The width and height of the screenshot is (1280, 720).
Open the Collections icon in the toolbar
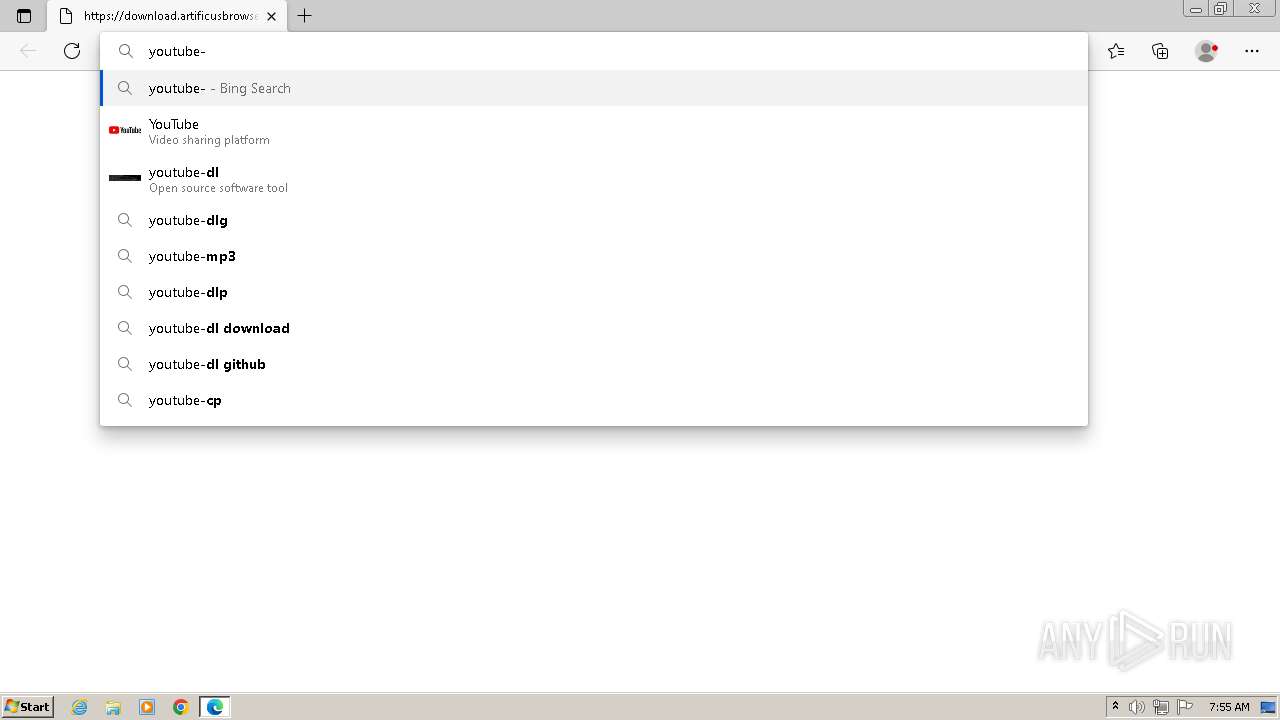tap(1160, 51)
